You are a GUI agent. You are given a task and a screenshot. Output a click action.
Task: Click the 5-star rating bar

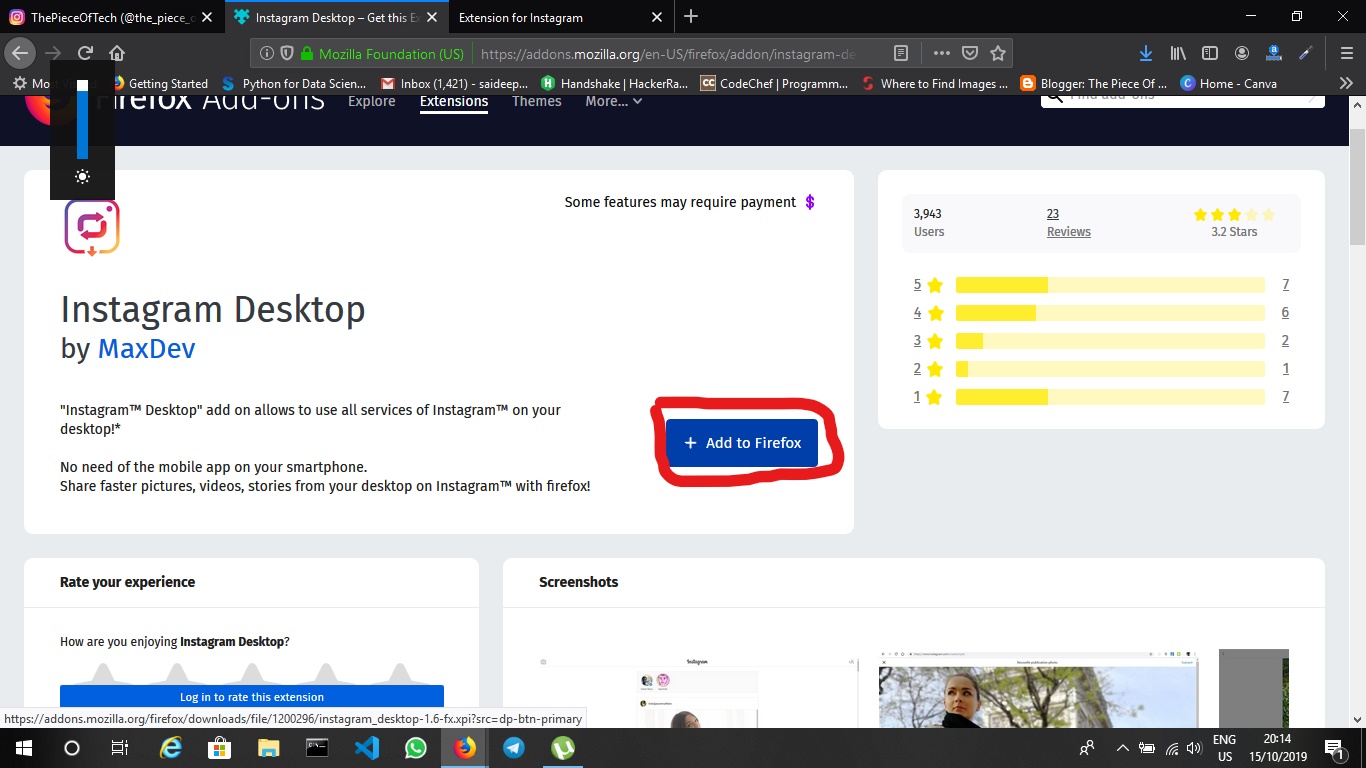1110,285
